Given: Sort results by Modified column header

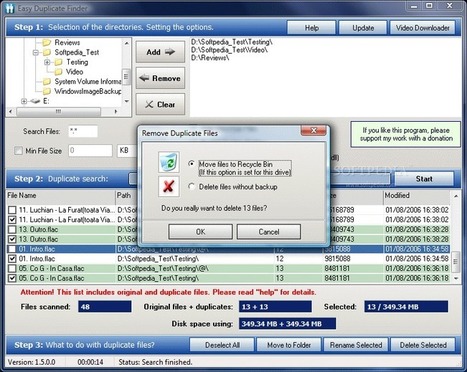Looking at the screenshot, I should click(x=417, y=196).
